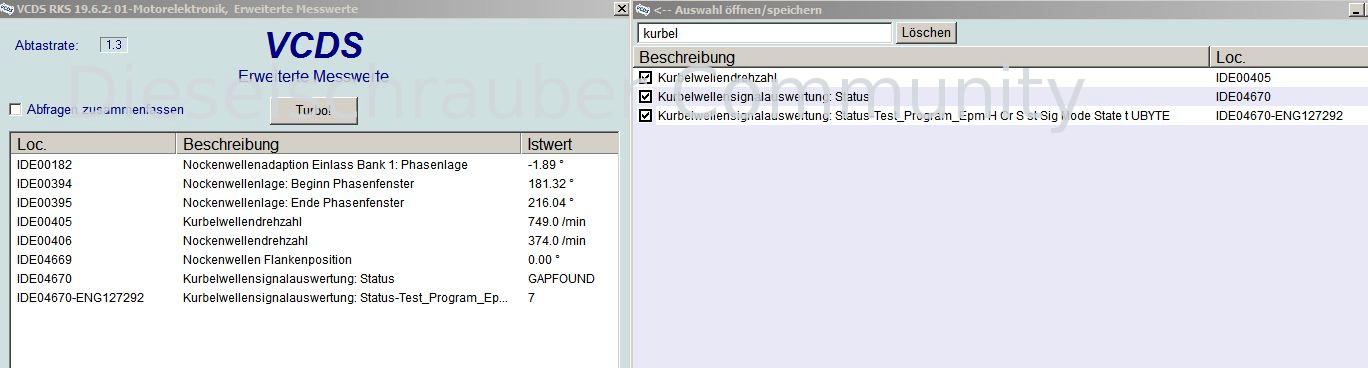Click the Auswahl öffnen/speichern window icon
The image size is (1368, 368).
[x=642, y=9]
